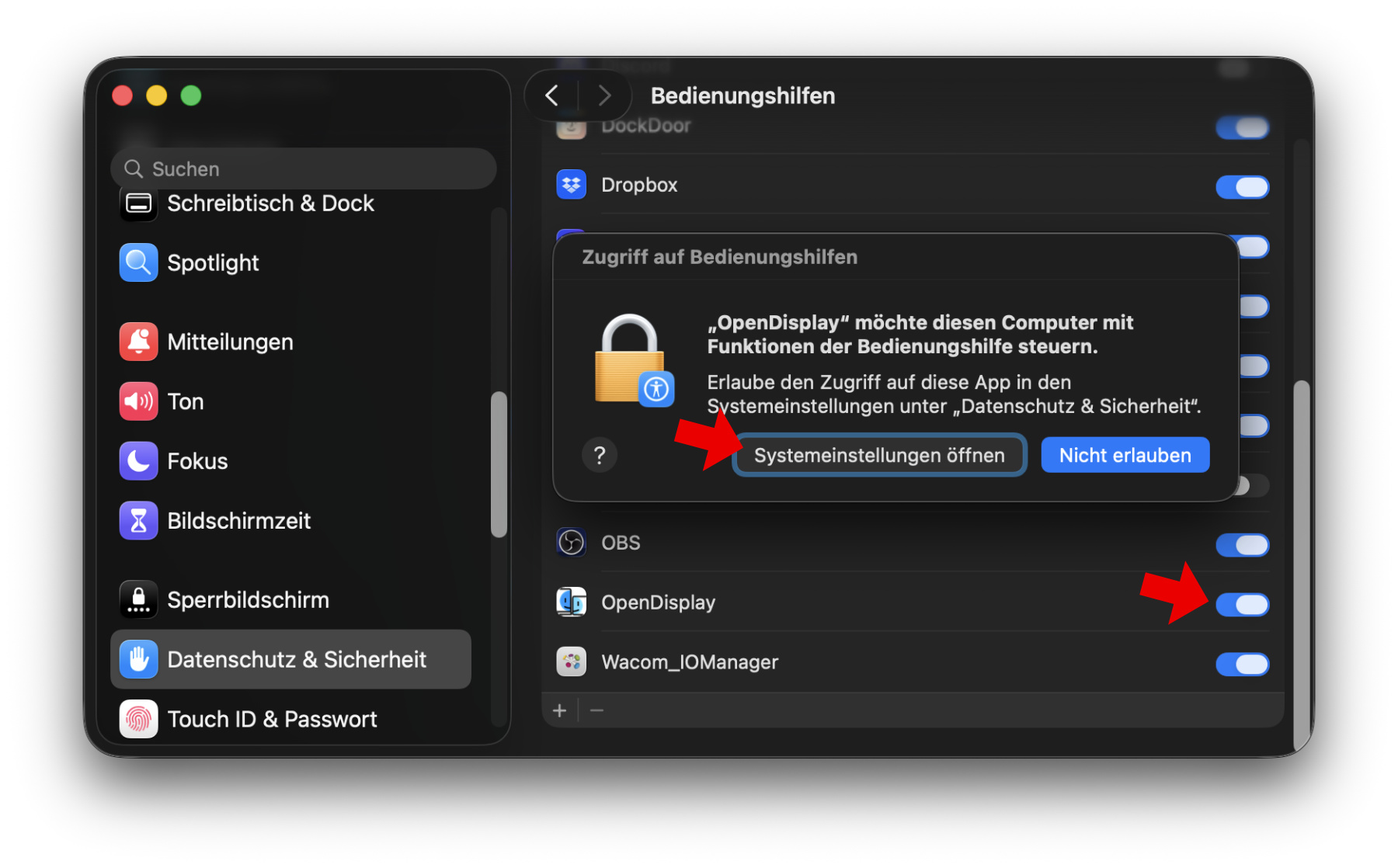Open Sperrbildschirm settings
Screen dimensions: 1398x868
(291, 600)
